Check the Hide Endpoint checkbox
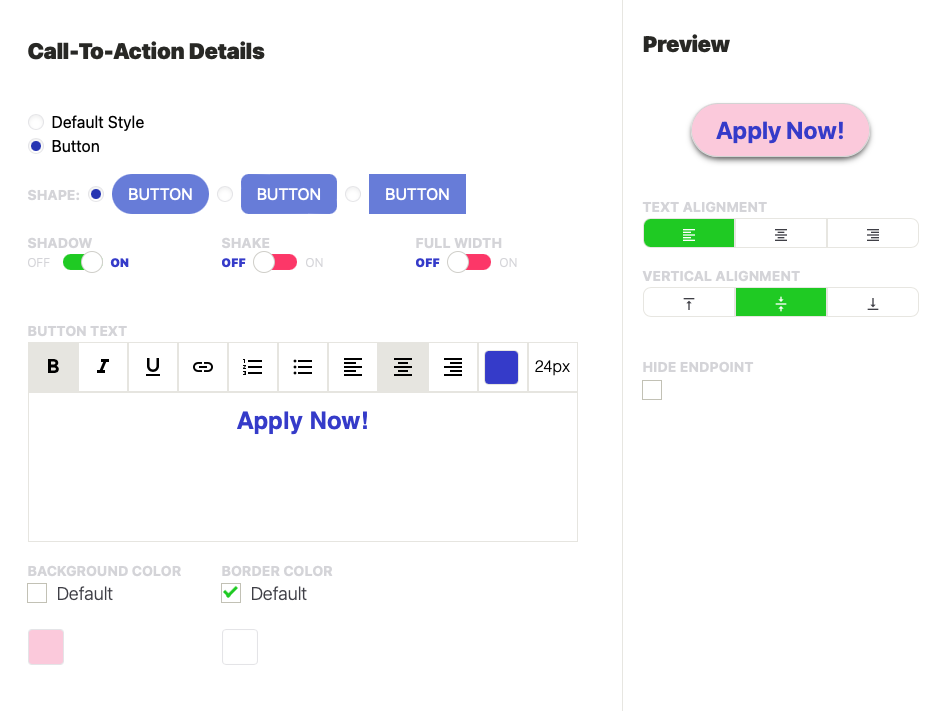940x711 pixels. pos(652,390)
